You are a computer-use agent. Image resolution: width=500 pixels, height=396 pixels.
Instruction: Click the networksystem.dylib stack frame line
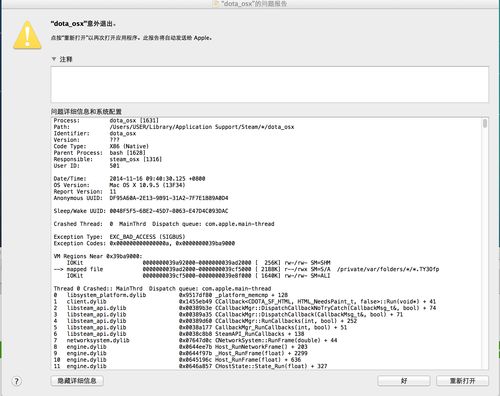point(195,340)
